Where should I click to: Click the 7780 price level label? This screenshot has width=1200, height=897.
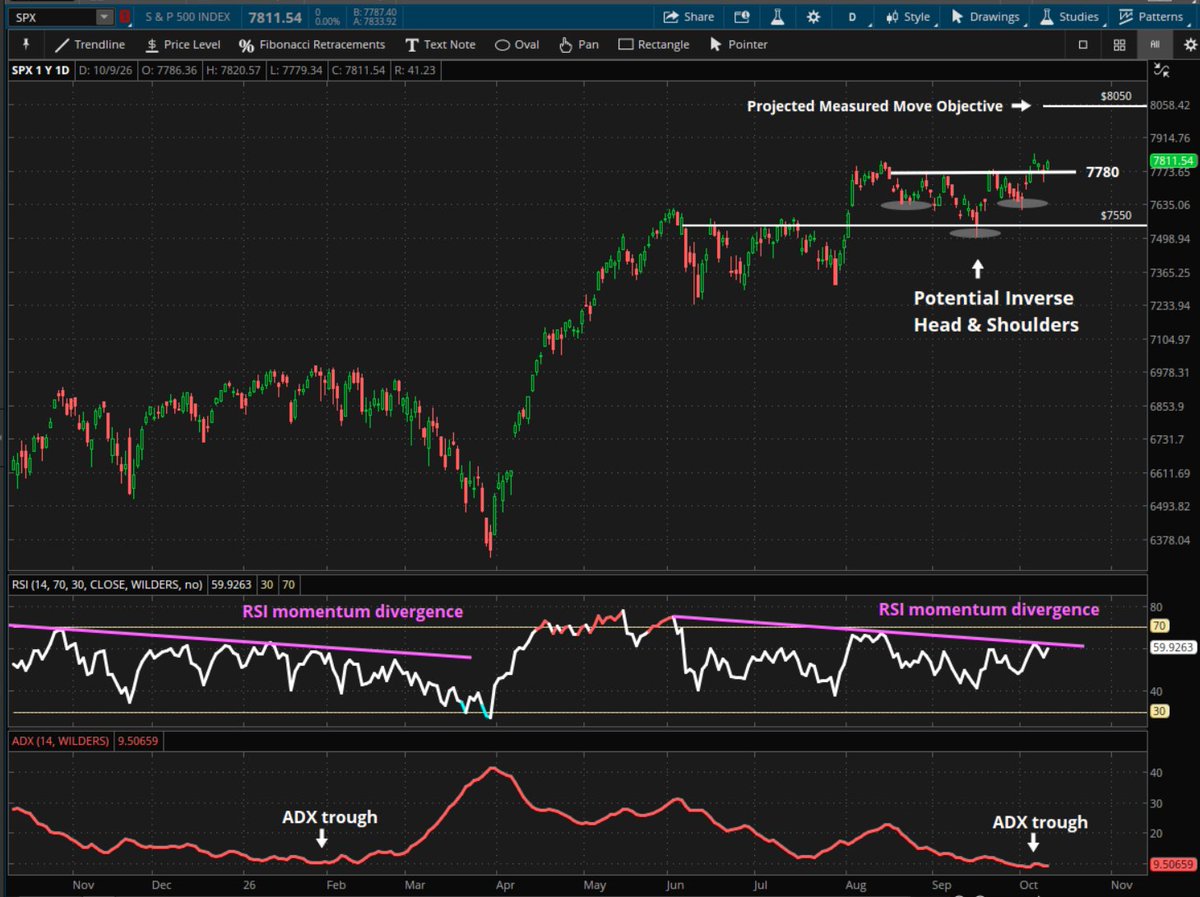pyautogui.click(x=1102, y=172)
